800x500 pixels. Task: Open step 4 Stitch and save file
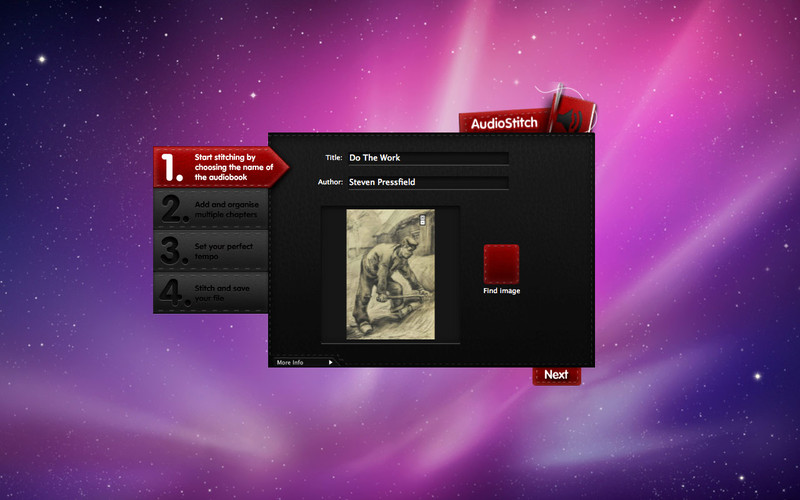(x=211, y=293)
